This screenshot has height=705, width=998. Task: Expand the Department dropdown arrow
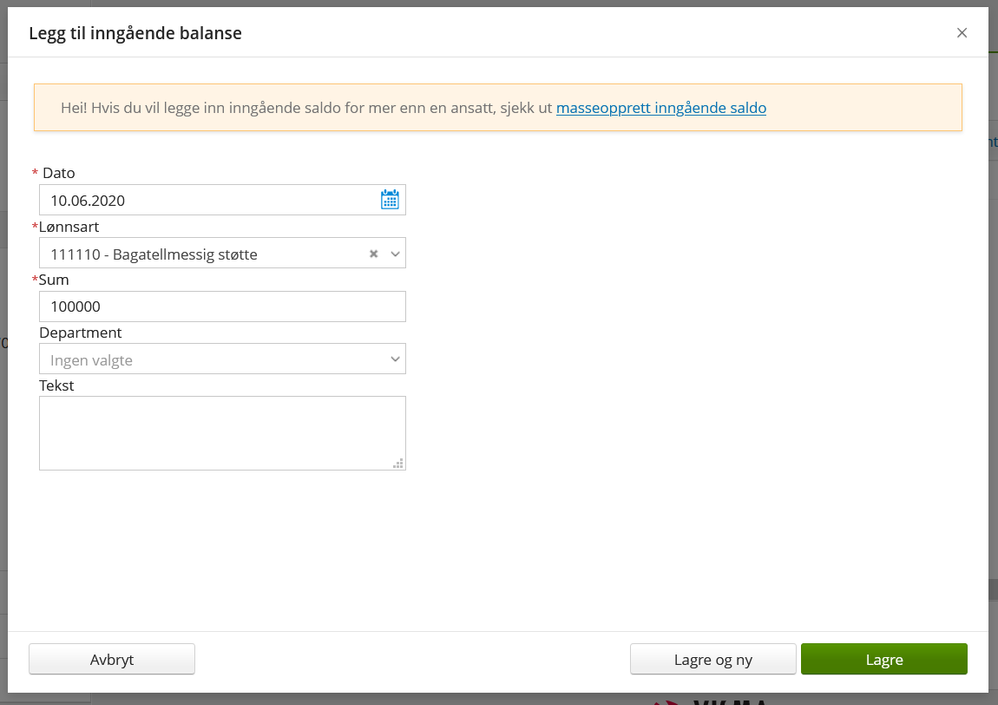click(x=395, y=359)
